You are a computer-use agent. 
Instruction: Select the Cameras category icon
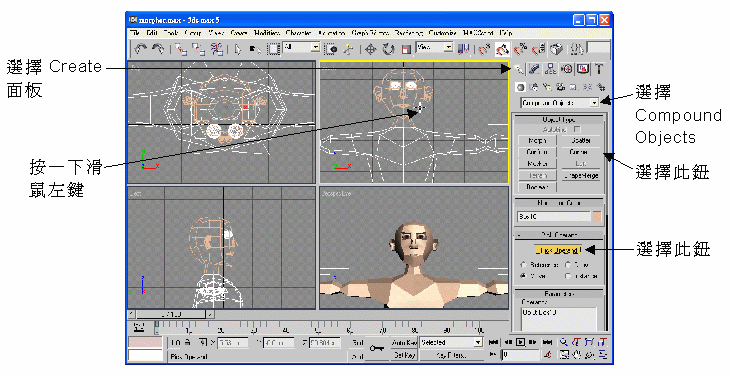pyautogui.click(x=561, y=87)
